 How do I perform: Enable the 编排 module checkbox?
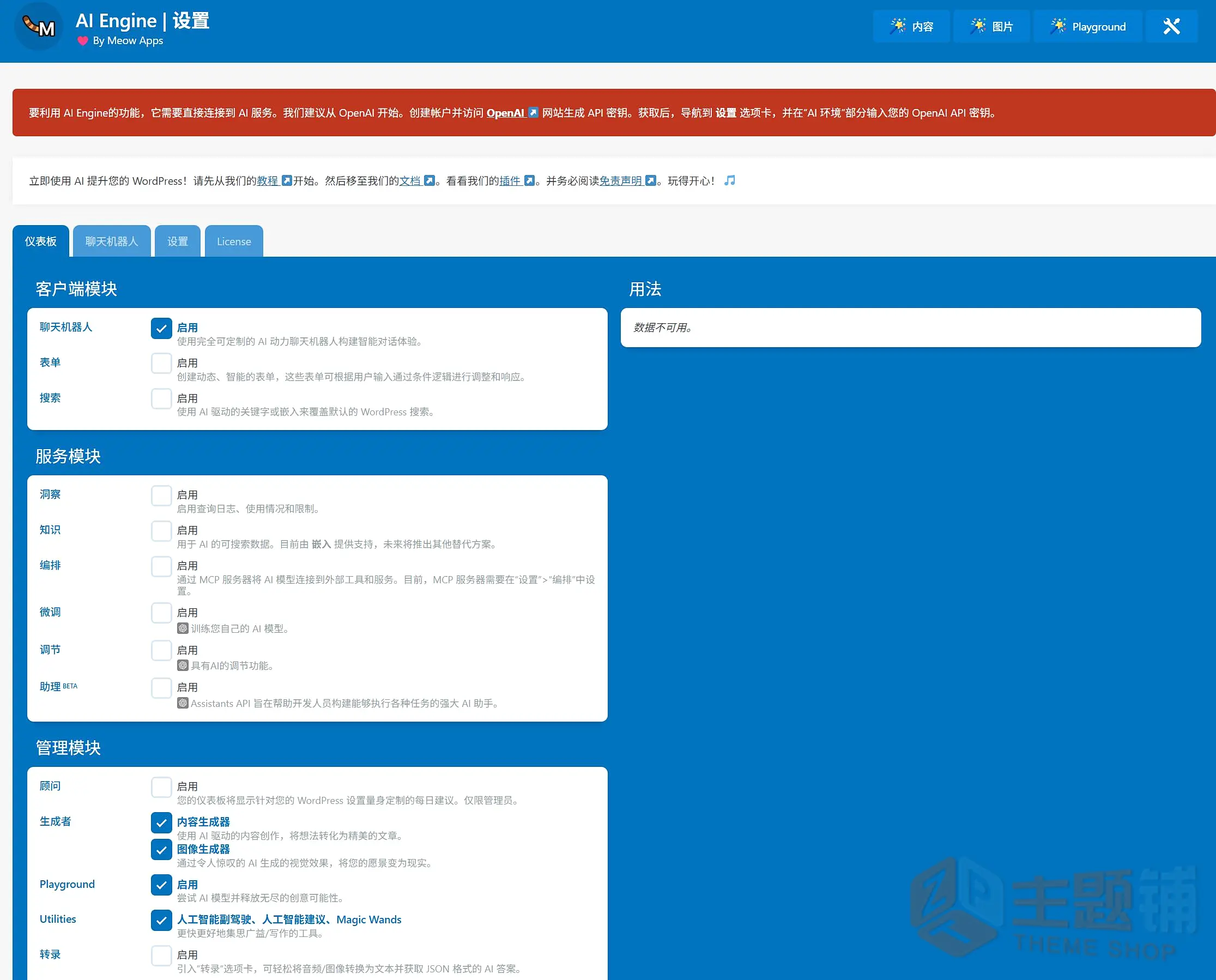(x=161, y=567)
